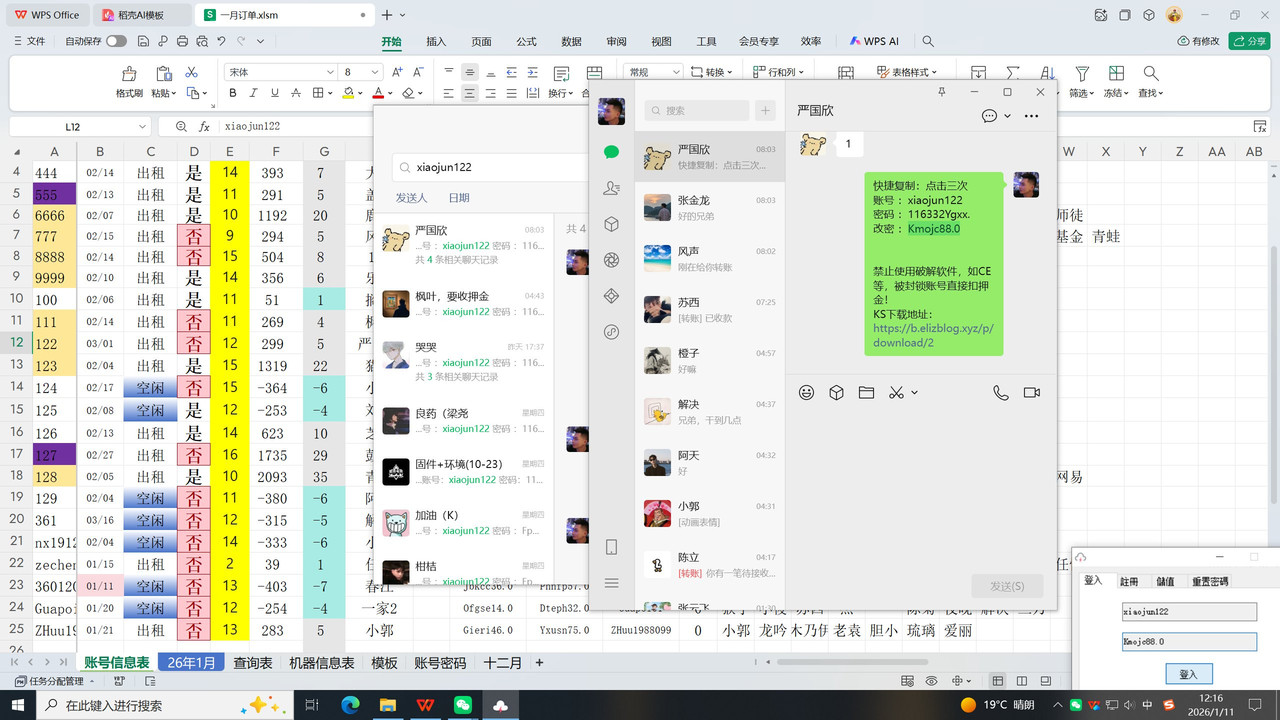Screen dimensions: 1280x720
Task: Click the Cut scissors icon in ribbon
Action: coord(192,73)
